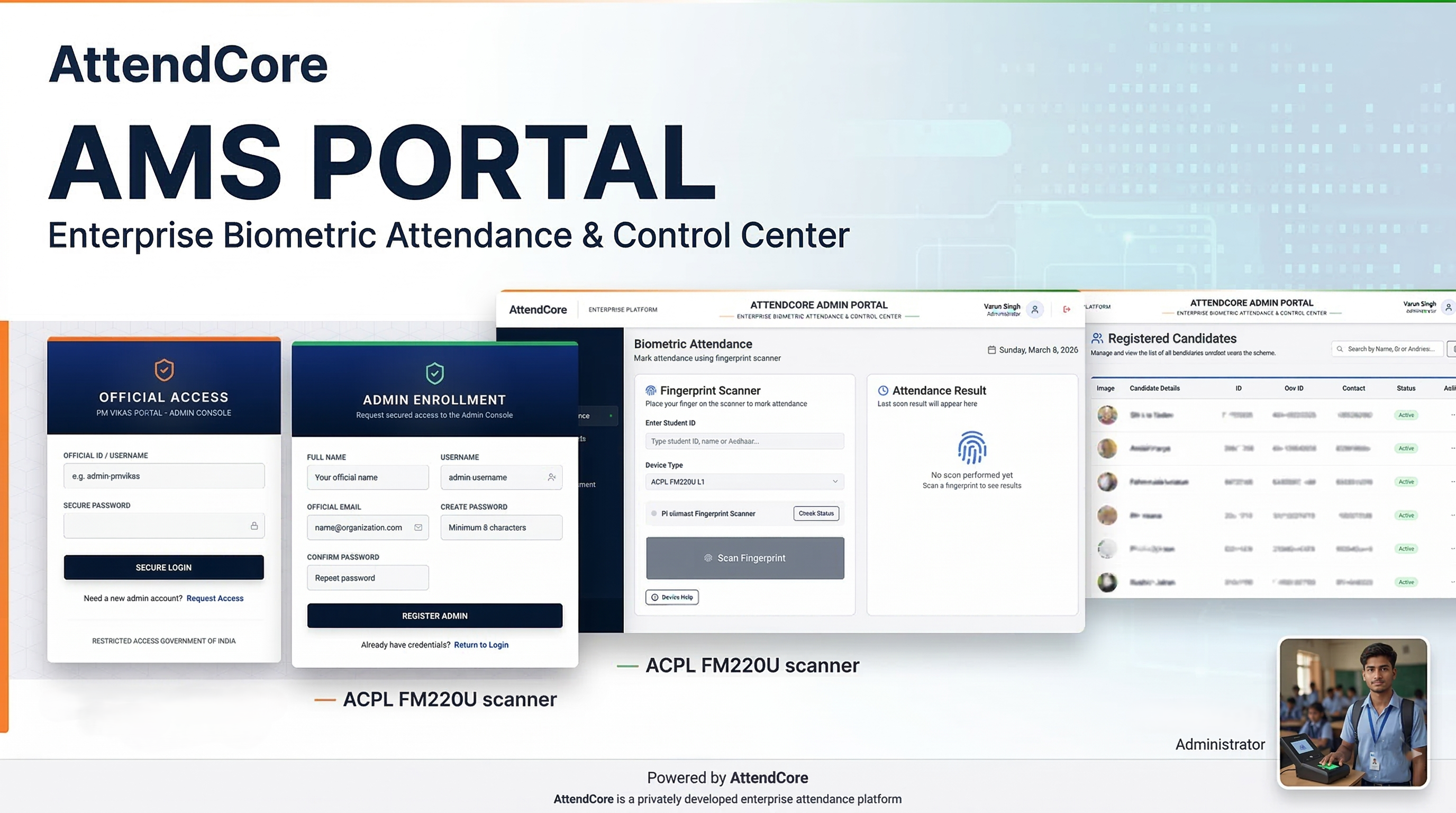Click the Status column header
1456x813 pixels.
coord(1406,389)
